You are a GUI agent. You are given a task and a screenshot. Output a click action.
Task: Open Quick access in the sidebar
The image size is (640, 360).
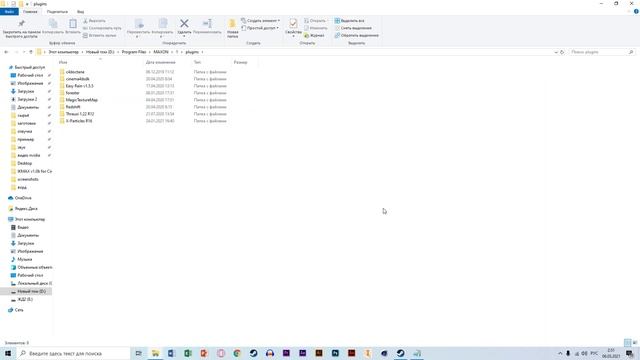(30, 67)
